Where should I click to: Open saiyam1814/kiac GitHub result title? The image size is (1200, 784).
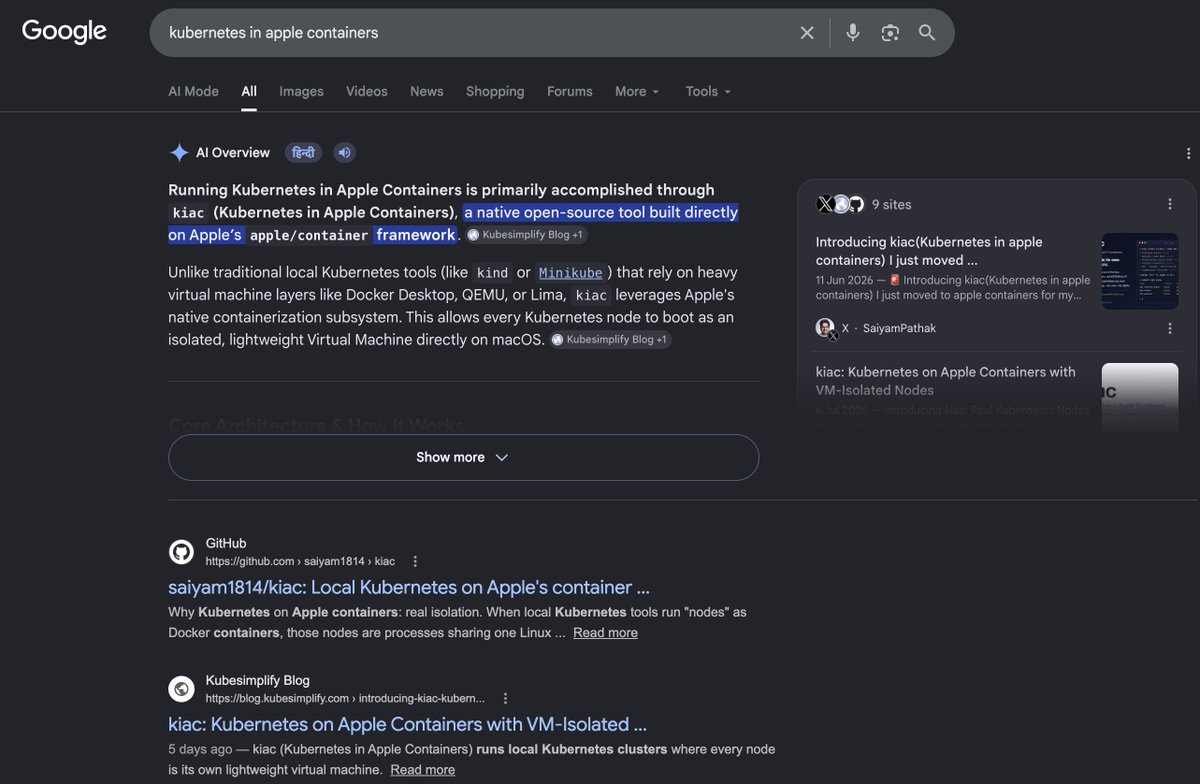point(409,587)
